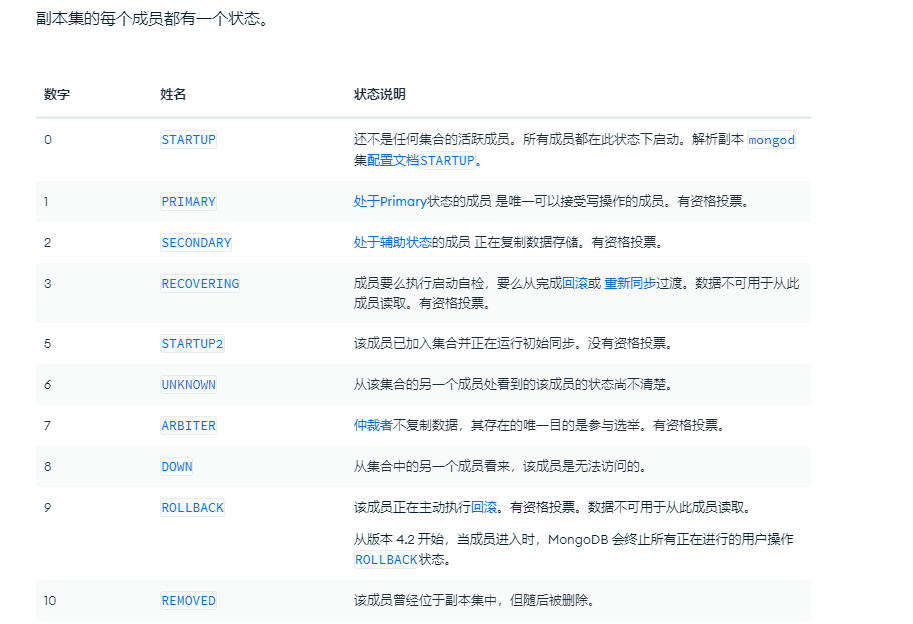Click the STARTUP state code link

(x=188, y=140)
